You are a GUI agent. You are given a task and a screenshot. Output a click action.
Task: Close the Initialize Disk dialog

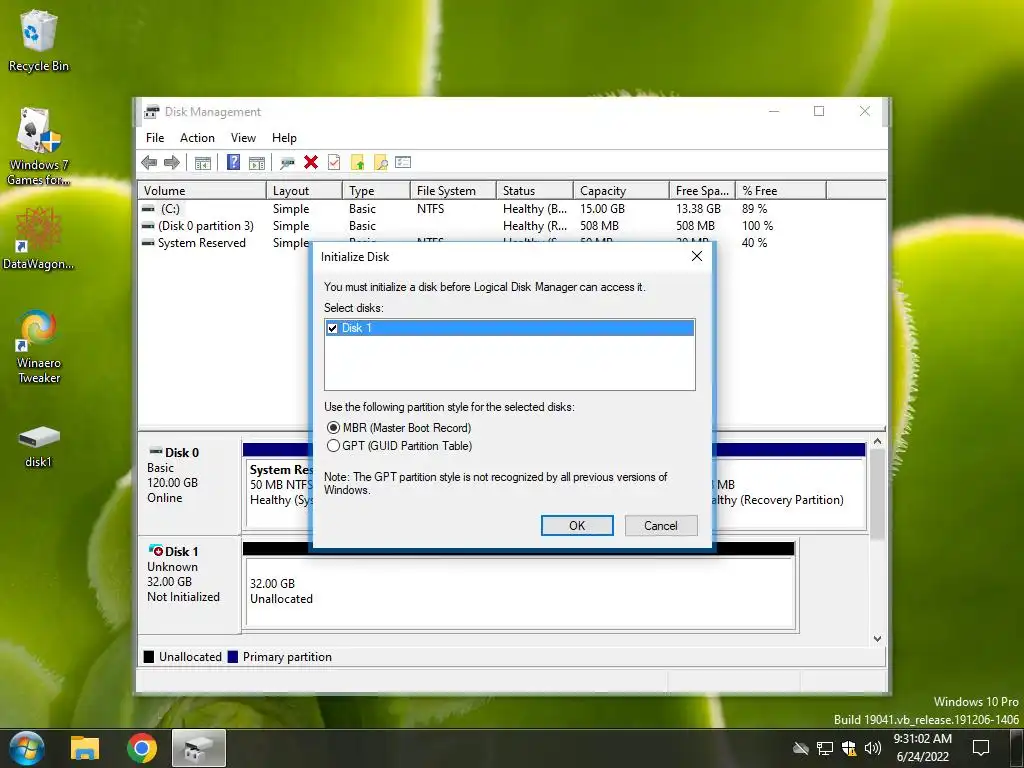pos(697,256)
